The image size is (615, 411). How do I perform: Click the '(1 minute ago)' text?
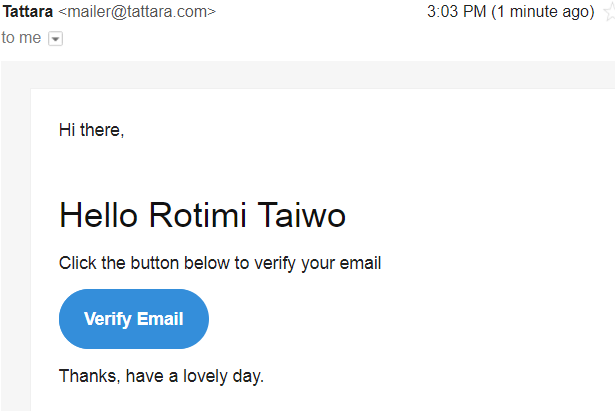[x=543, y=12]
